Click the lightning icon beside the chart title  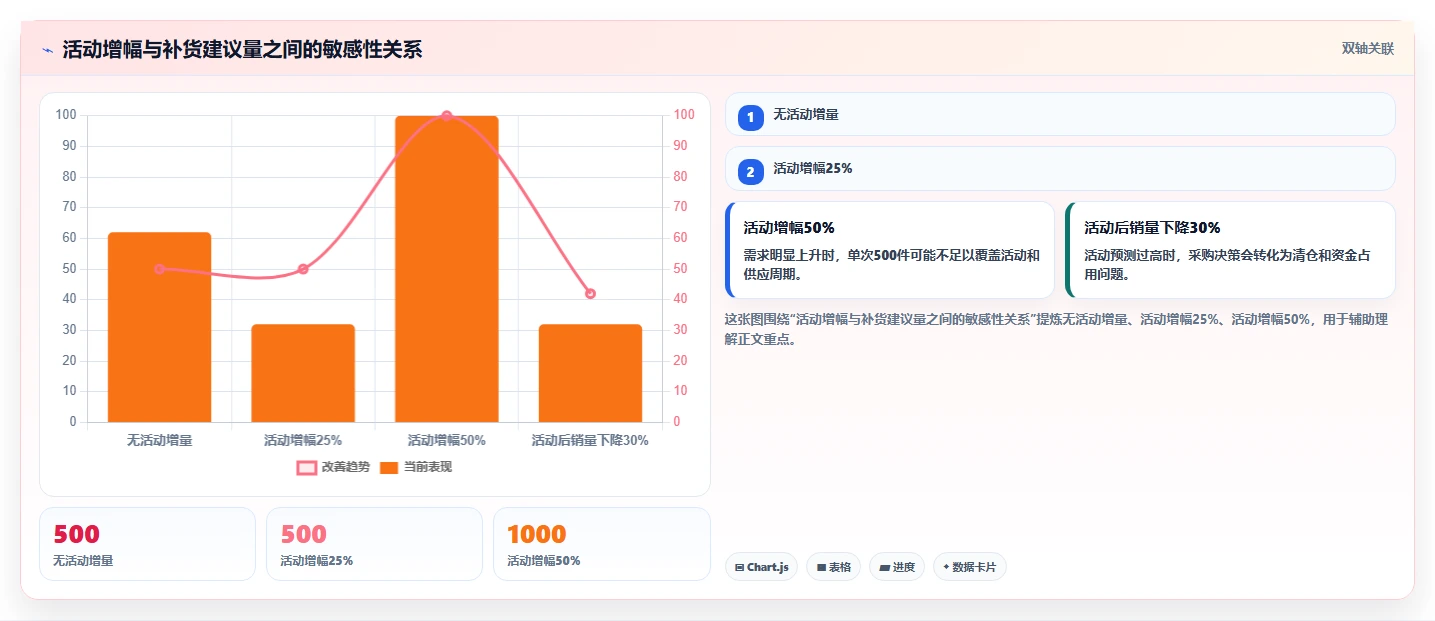[x=47, y=50]
